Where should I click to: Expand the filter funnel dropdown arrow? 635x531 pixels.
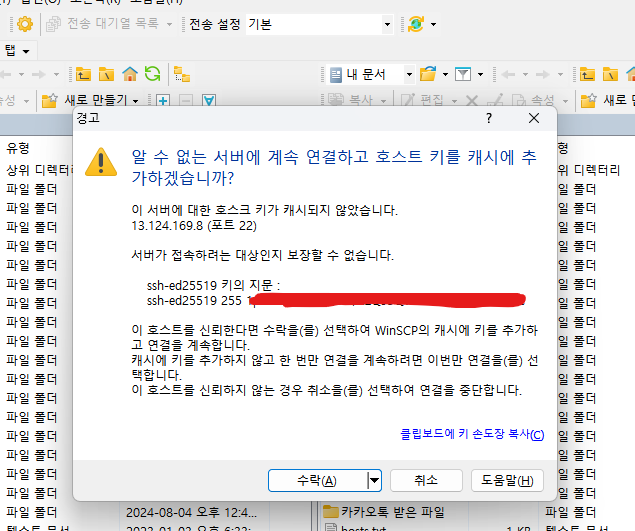click(480, 75)
